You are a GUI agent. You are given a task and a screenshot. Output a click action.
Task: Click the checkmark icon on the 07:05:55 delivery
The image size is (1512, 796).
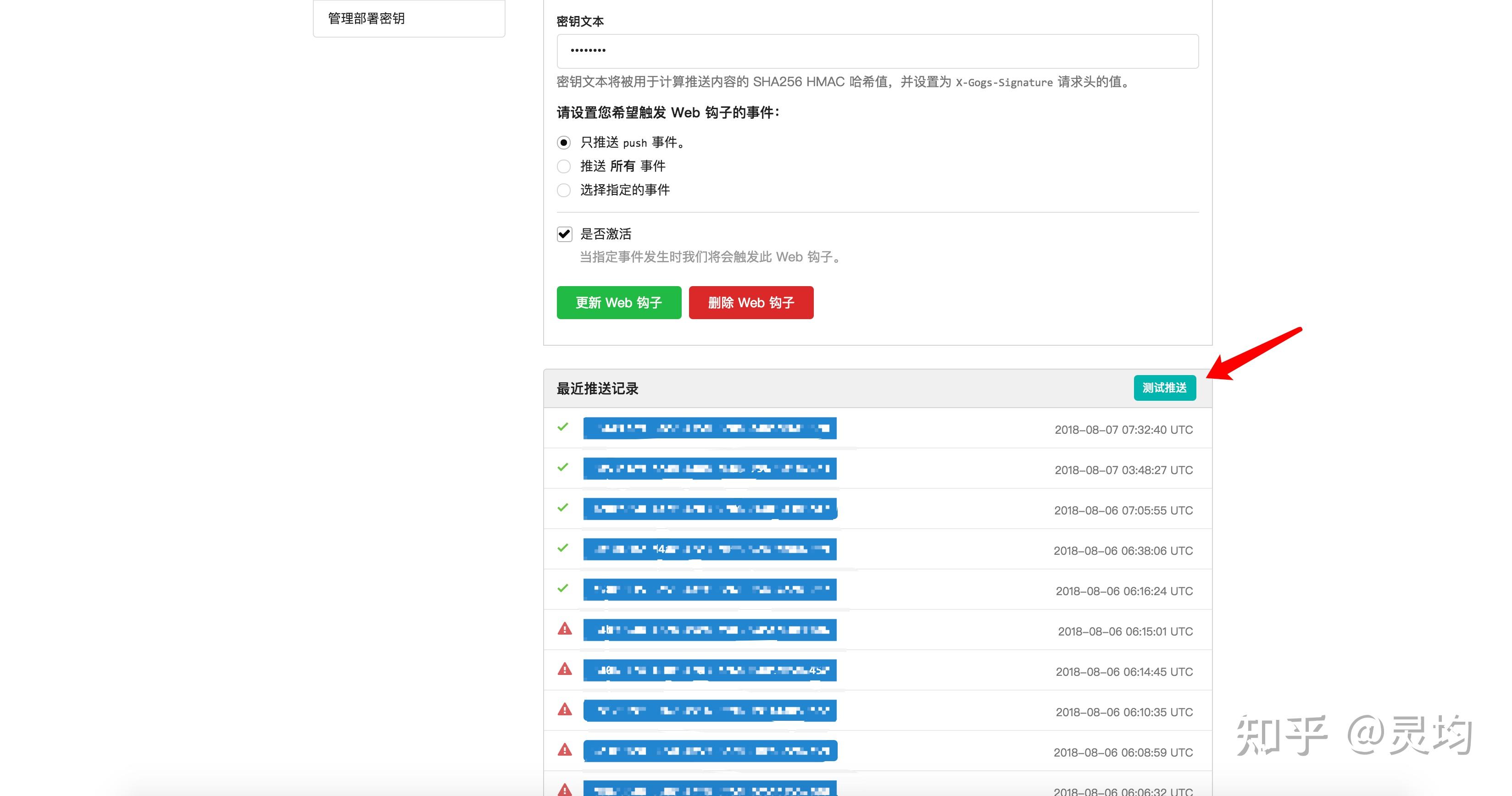point(563,508)
